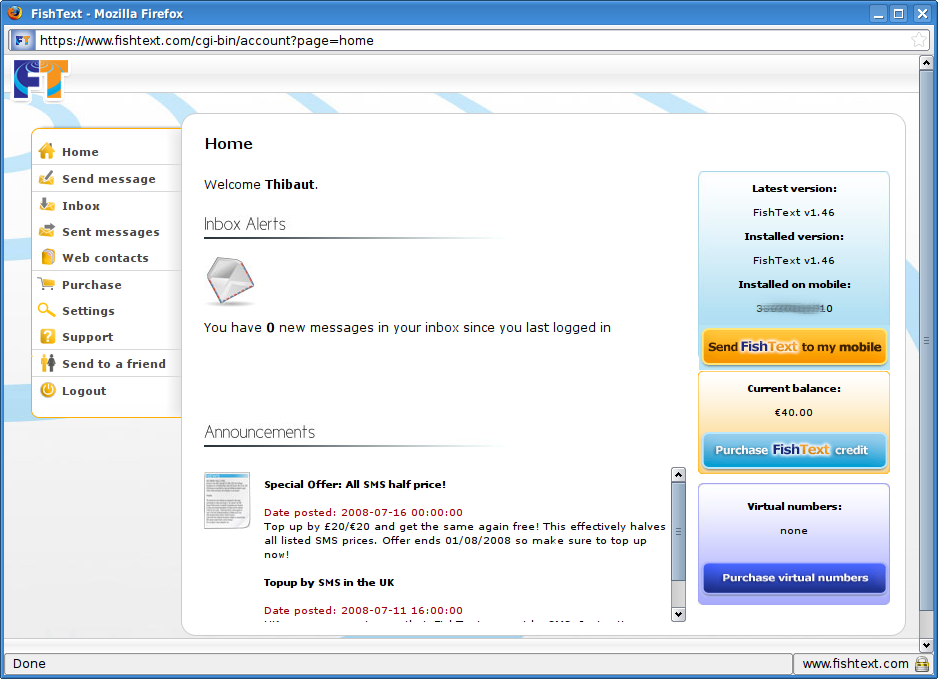
Task: Click the FishText logo at page top
Action: click(41, 80)
